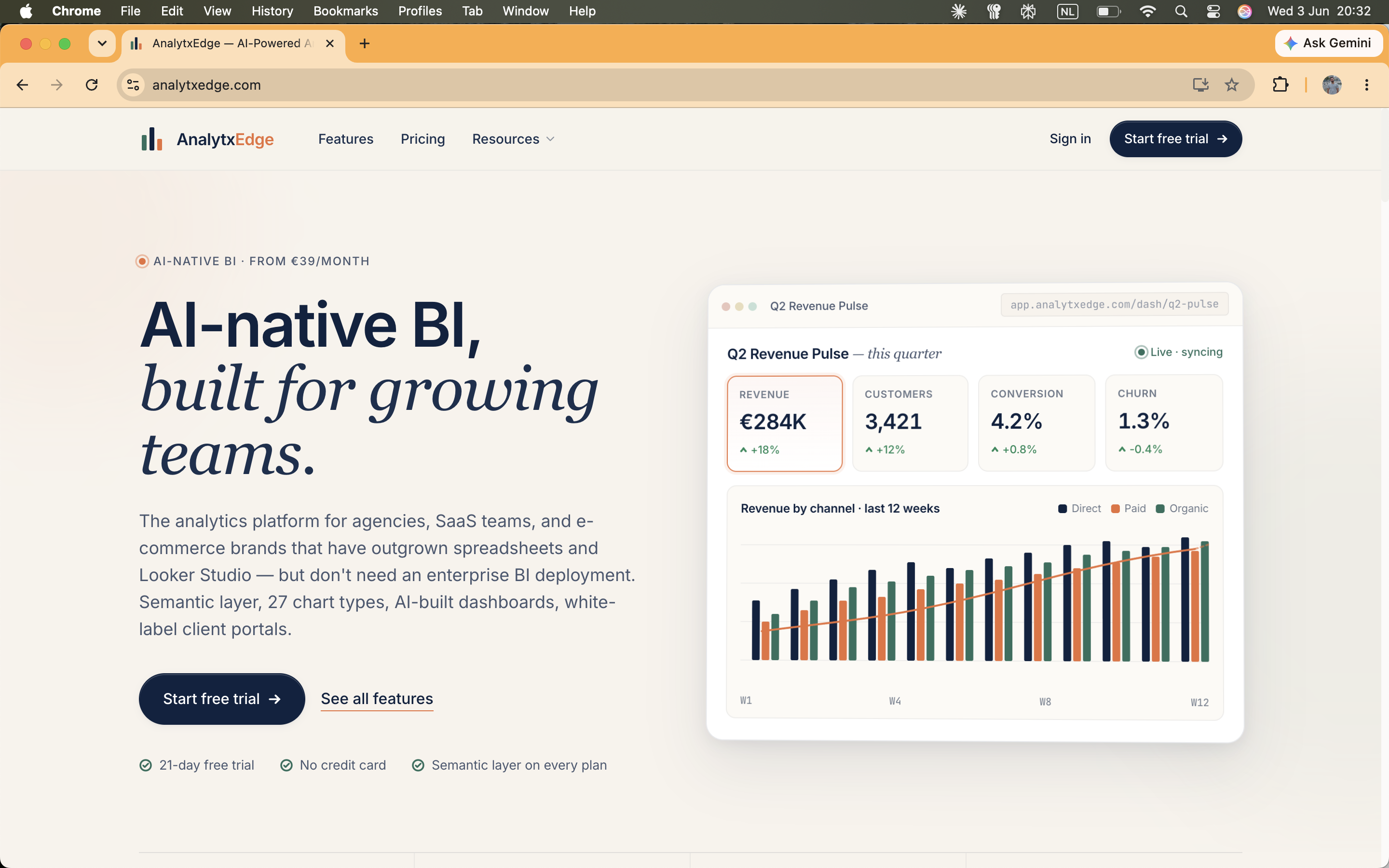
Task: Click the Direct legend color swatch
Action: (1062, 509)
